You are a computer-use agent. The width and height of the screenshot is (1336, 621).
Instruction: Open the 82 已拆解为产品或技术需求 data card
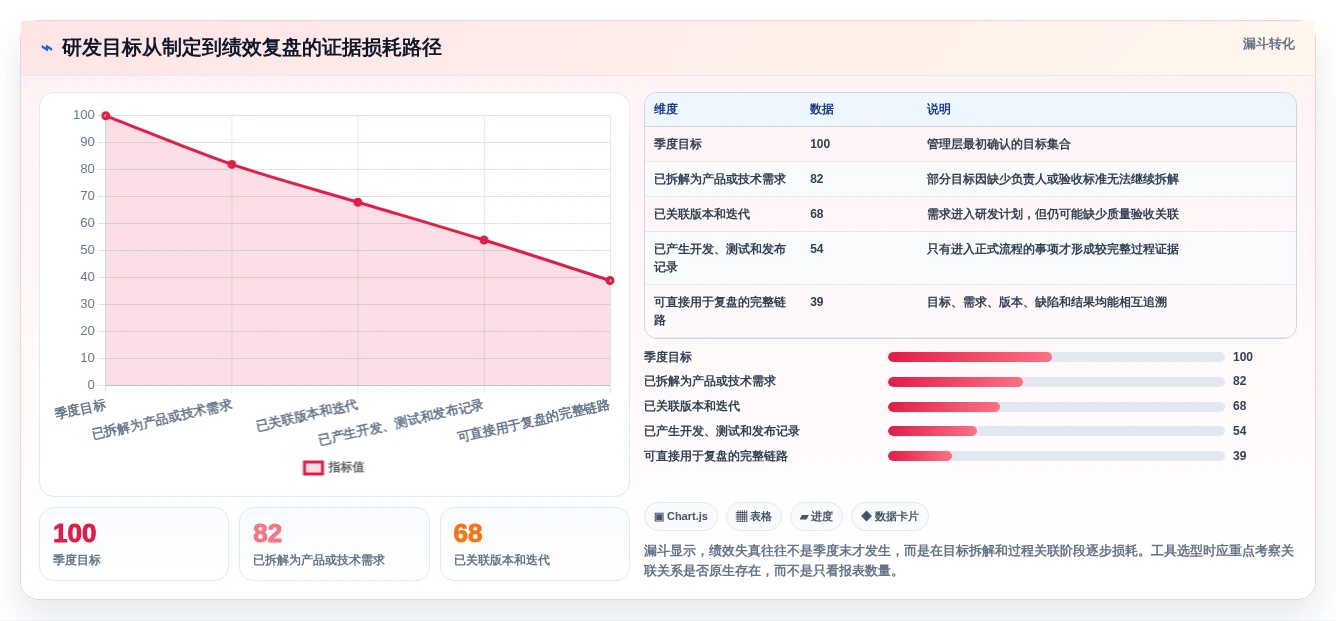click(334, 544)
